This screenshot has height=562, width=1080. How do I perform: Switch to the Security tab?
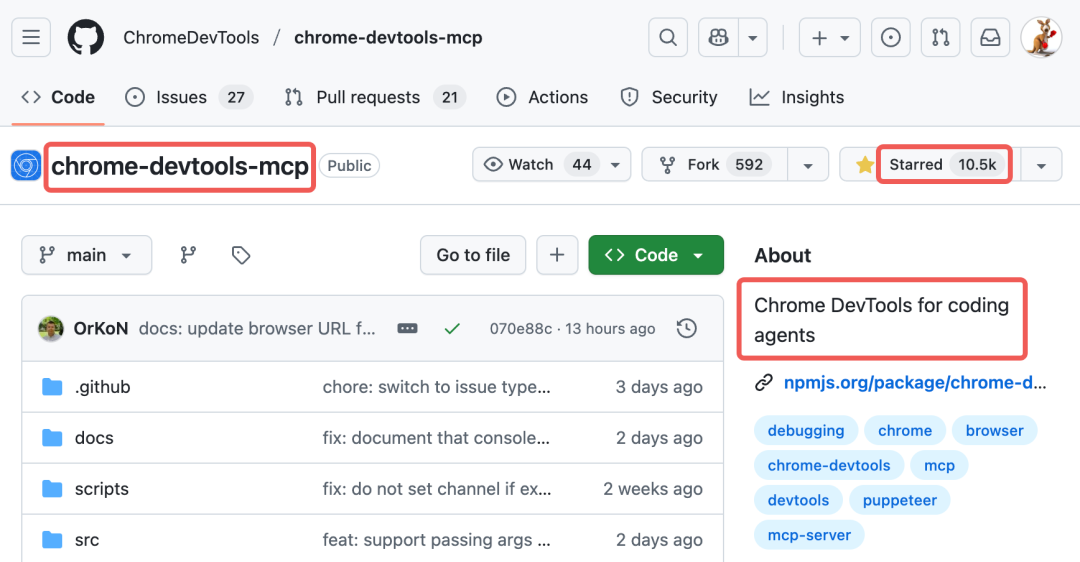[669, 97]
